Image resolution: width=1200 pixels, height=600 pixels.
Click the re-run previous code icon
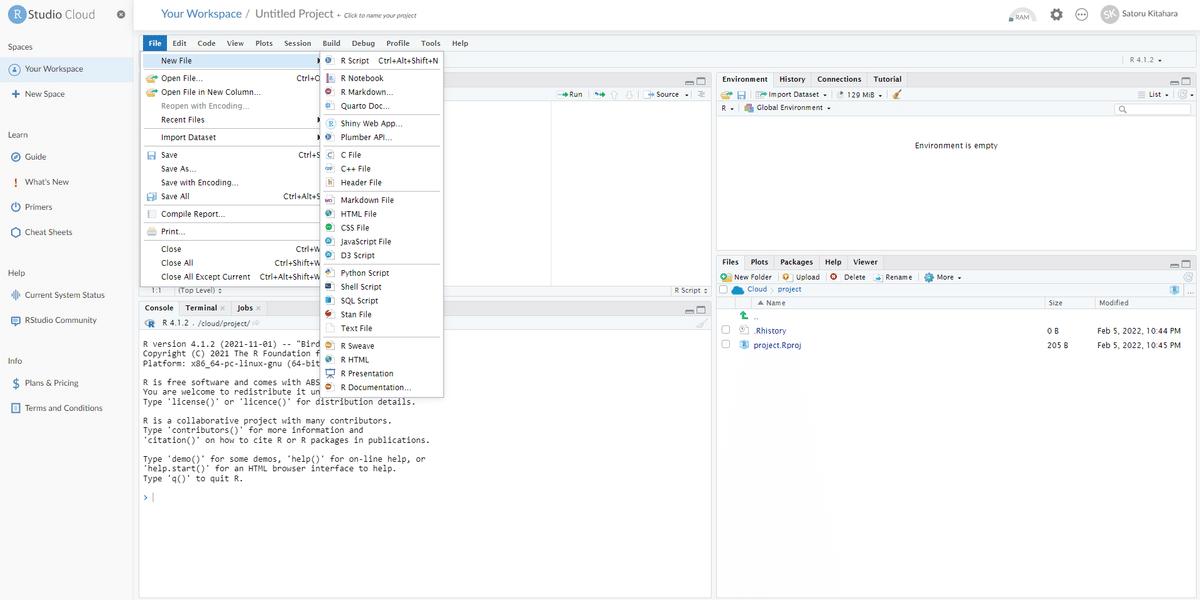599,94
